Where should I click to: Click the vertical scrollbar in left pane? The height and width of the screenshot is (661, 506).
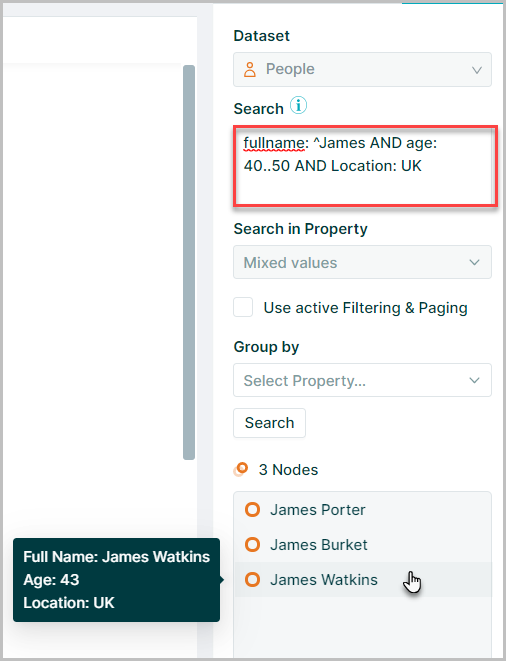point(189,262)
